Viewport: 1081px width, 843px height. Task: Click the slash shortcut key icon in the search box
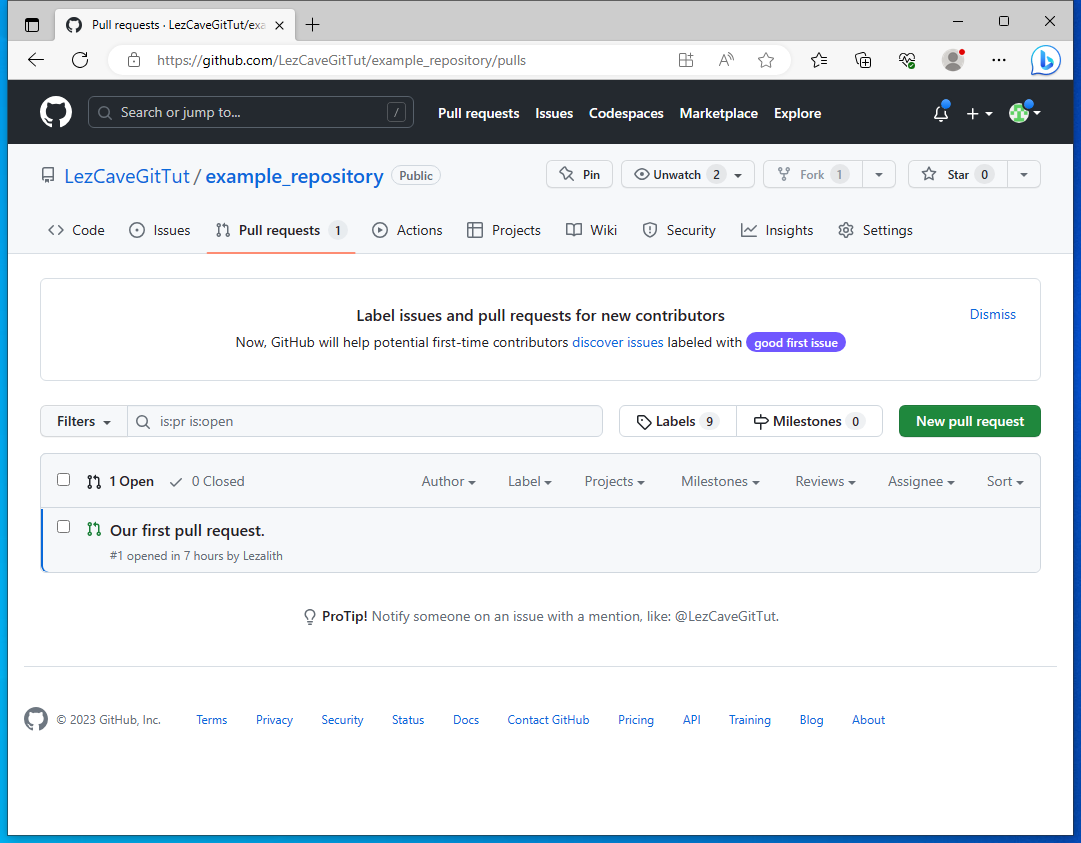pyautogui.click(x=396, y=112)
